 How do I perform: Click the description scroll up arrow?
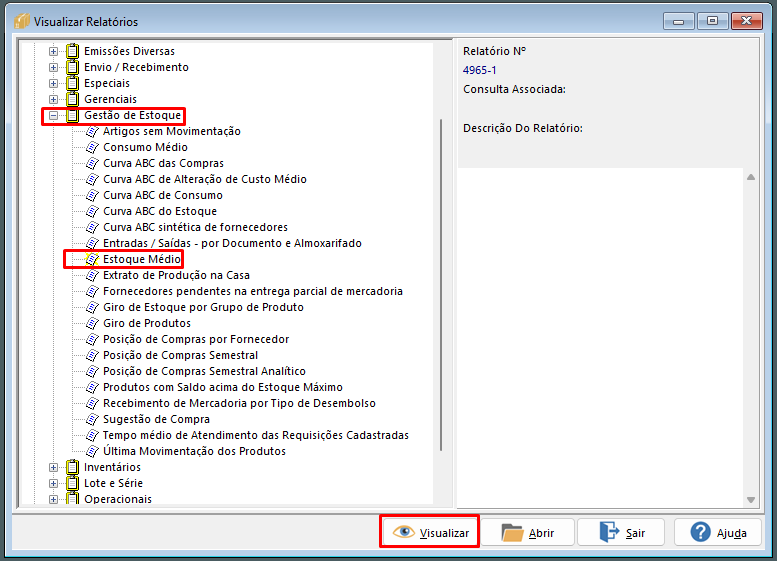pos(751,177)
